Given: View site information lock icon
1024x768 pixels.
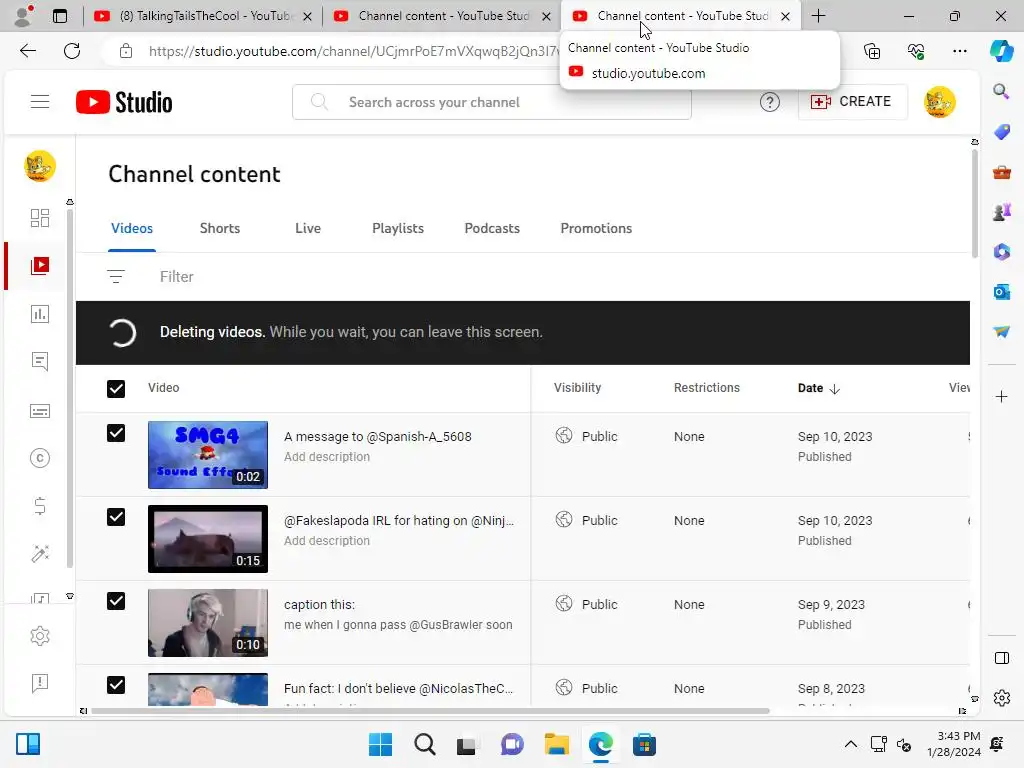Looking at the screenshot, I should pyautogui.click(x=126, y=51).
